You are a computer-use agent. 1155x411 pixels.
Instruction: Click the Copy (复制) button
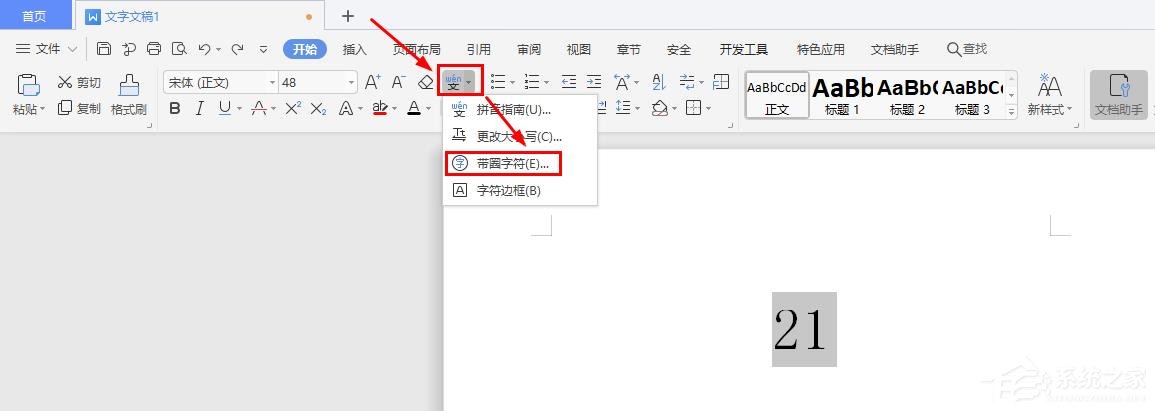pyautogui.click(x=79, y=108)
